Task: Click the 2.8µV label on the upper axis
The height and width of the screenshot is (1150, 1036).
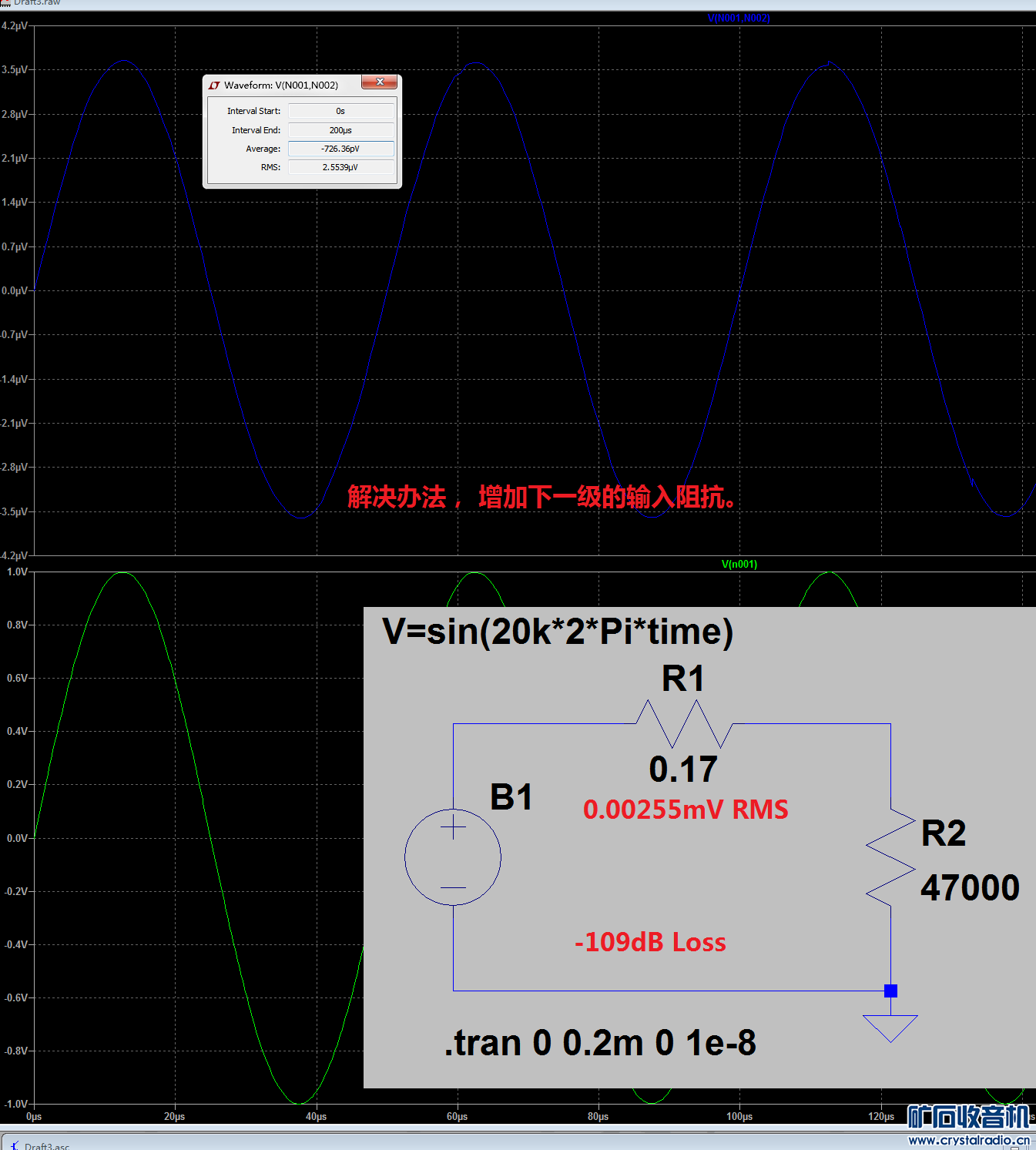Action: click(15, 114)
